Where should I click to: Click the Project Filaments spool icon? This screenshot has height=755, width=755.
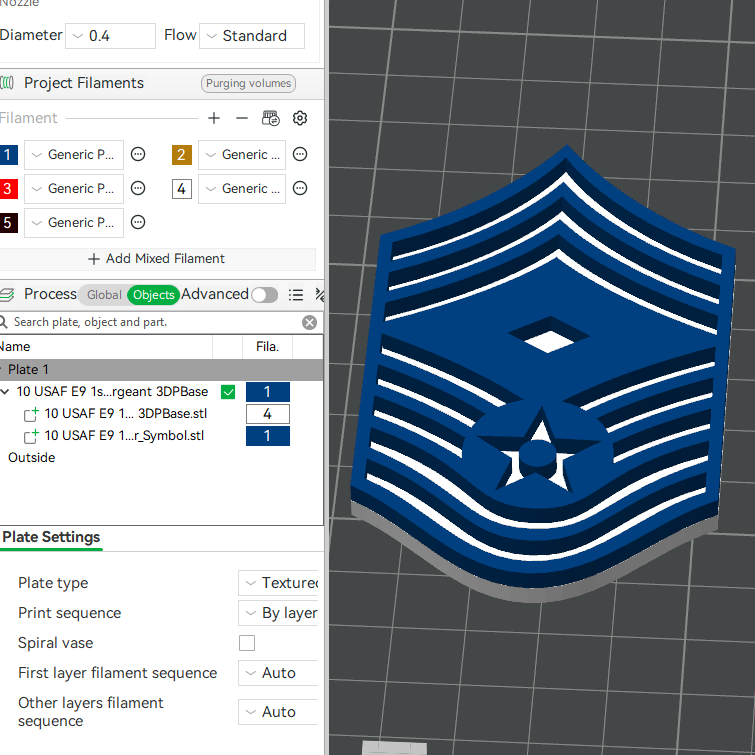pos(7,83)
